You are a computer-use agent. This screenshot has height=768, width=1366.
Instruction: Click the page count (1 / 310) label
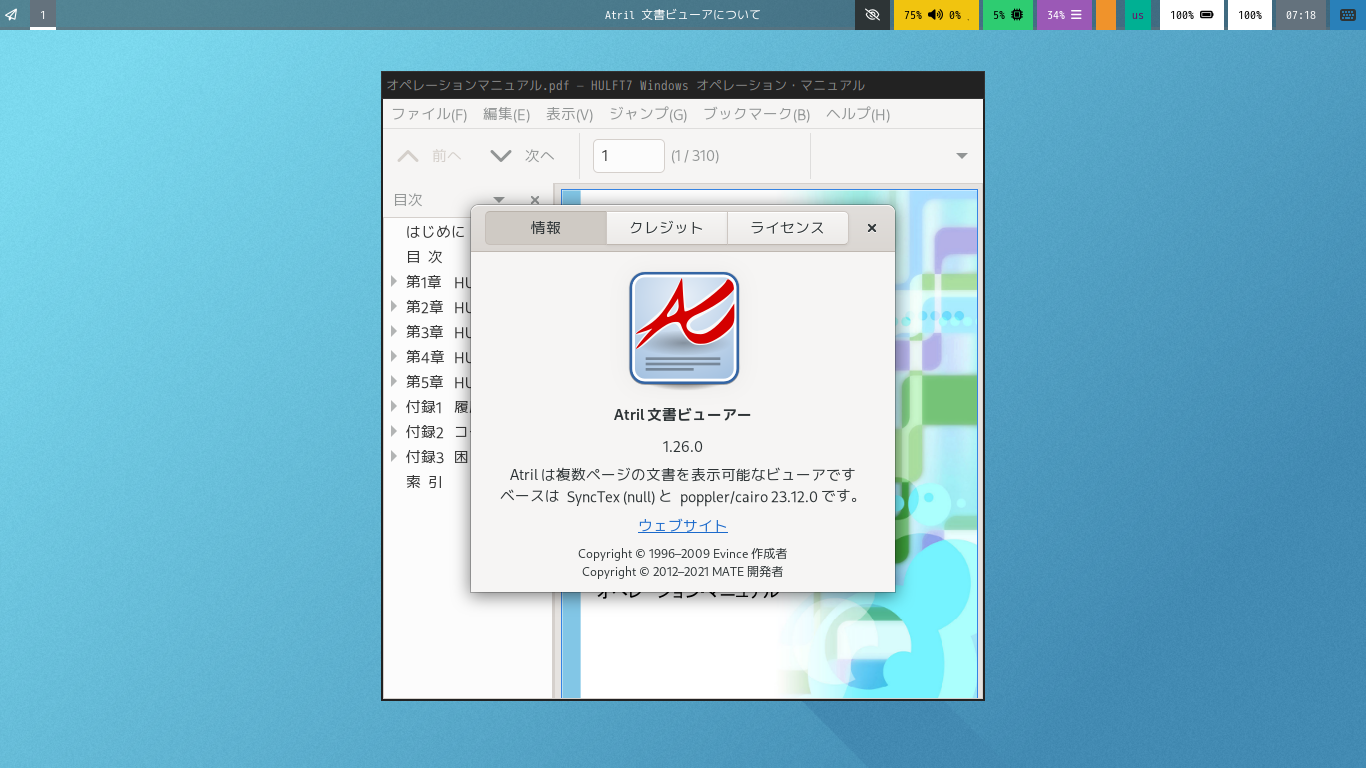695,156
